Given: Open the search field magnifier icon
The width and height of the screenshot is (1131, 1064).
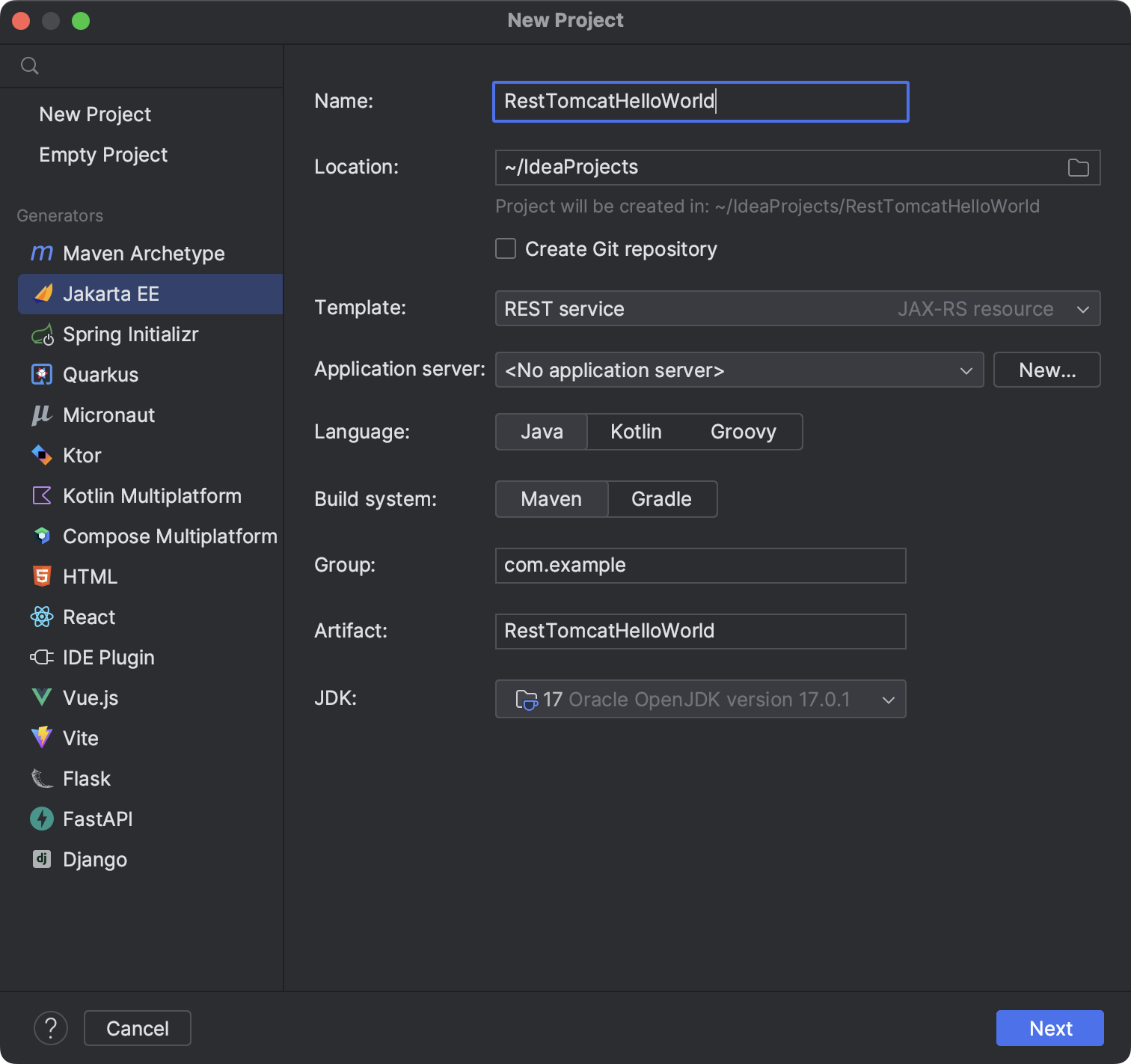Looking at the screenshot, I should tap(30, 65).
